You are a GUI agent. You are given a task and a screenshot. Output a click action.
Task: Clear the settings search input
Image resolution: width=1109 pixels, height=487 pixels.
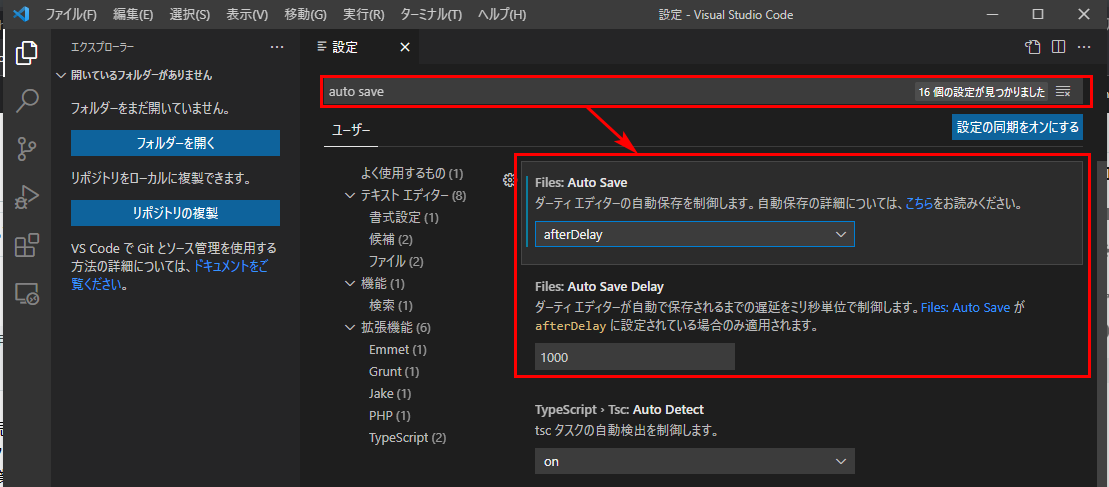point(1063,92)
